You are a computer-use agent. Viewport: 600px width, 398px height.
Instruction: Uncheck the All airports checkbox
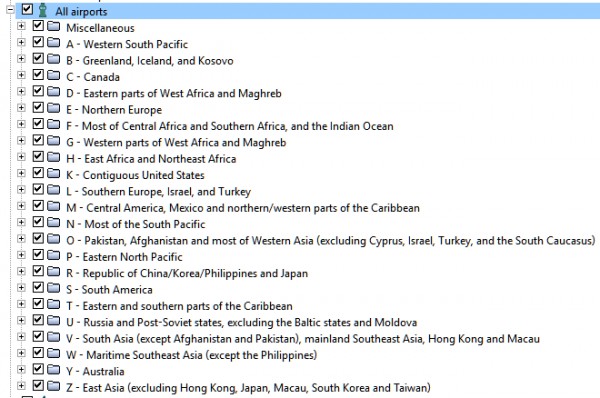[x=27, y=9]
